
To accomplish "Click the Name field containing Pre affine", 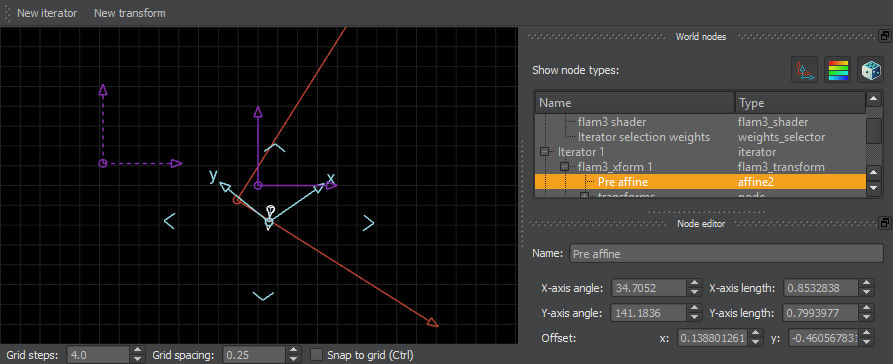I will (726, 253).
